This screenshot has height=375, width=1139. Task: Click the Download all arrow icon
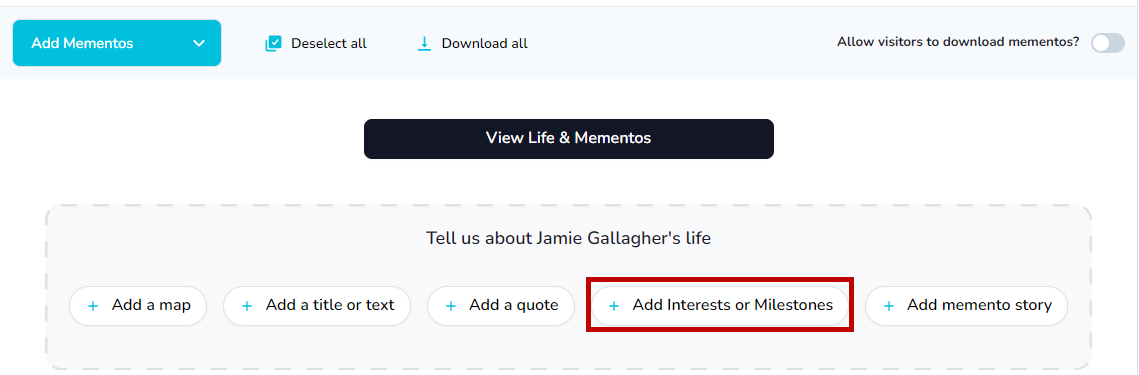point(424,44)
